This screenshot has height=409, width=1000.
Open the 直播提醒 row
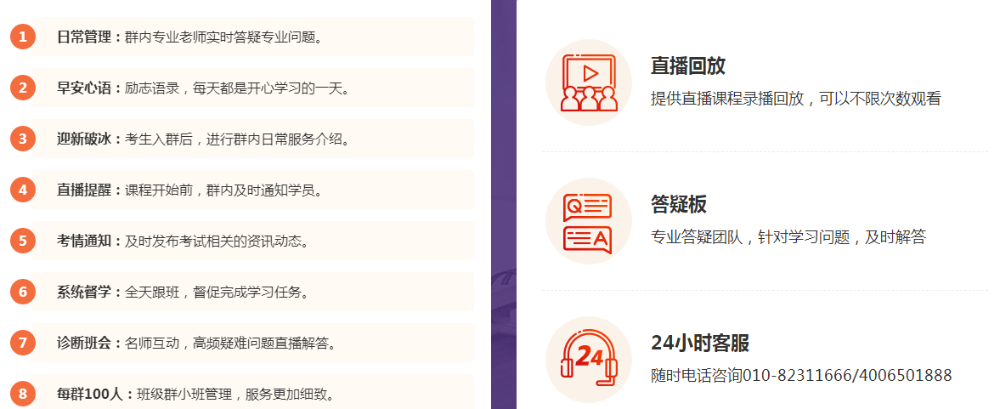[x=189, y=190]
